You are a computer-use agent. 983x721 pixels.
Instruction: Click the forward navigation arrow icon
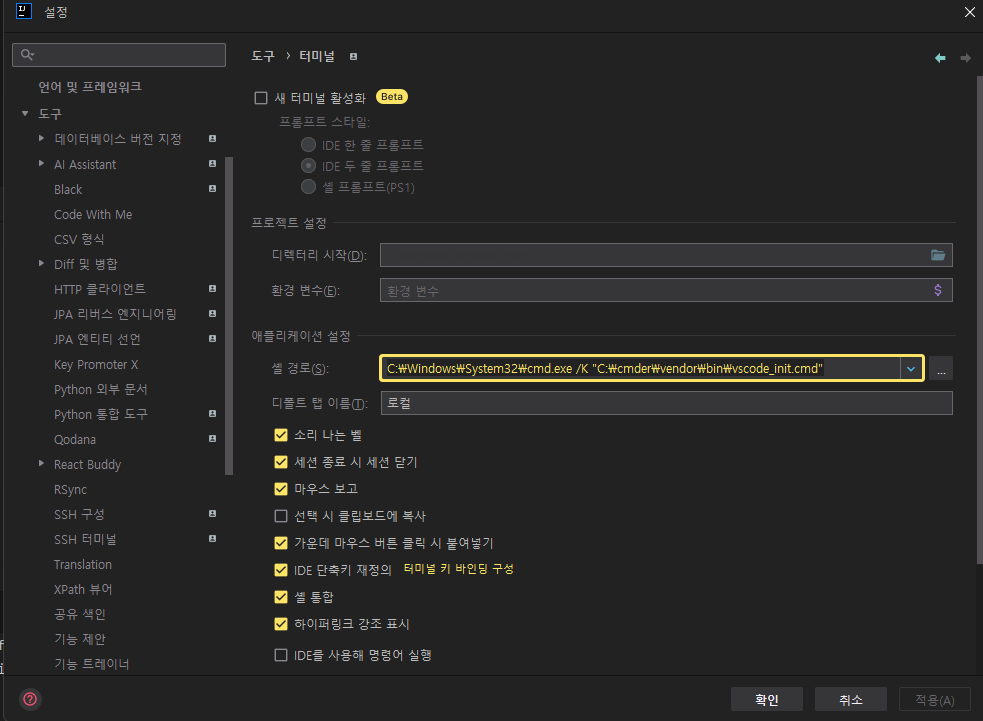(x=966, y=58)
